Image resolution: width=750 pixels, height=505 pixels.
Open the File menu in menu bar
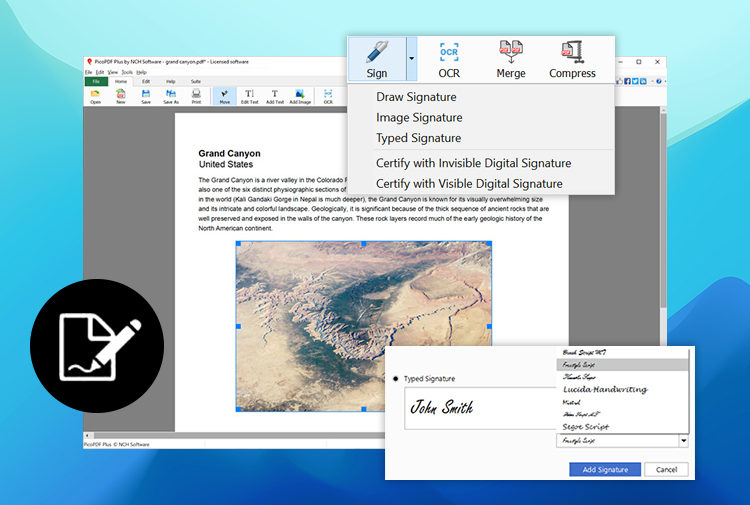tap(88, 72)
